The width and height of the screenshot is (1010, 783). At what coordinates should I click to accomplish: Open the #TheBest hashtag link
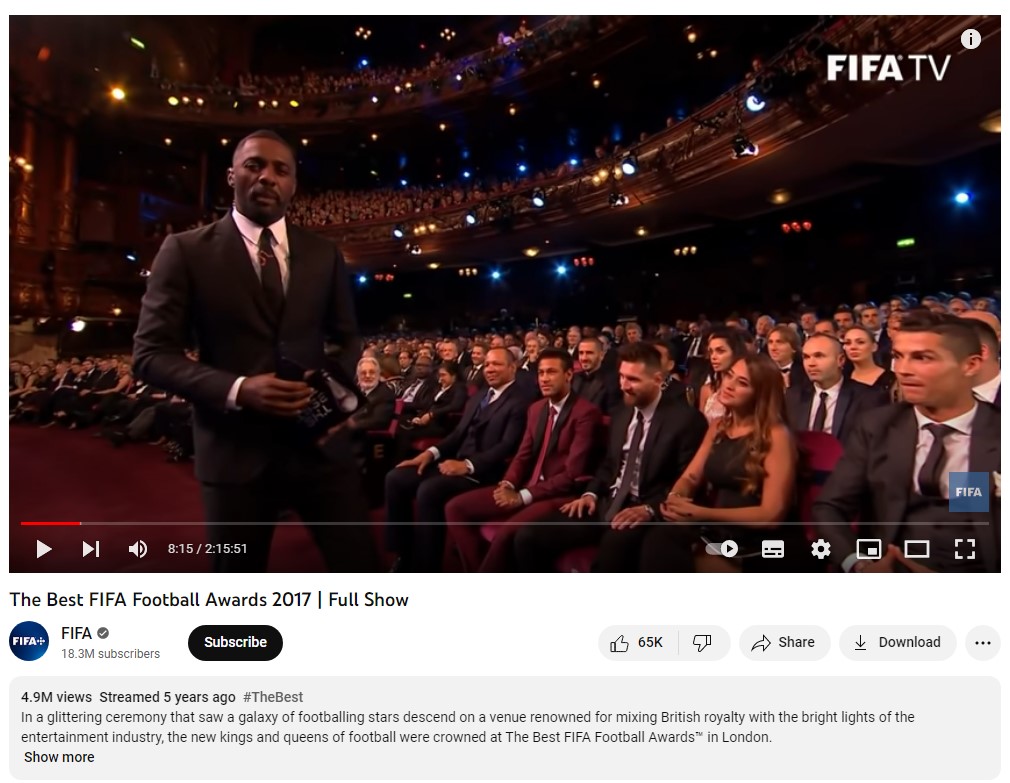(273, 697)
